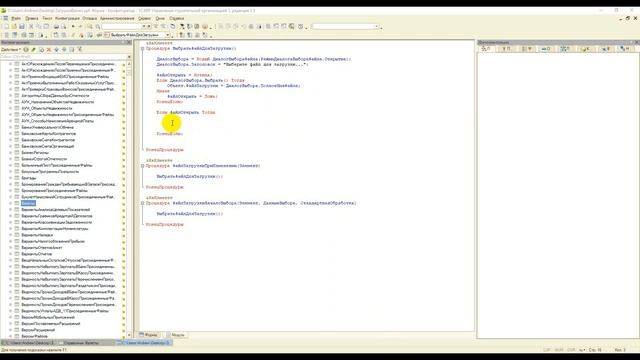Print using the printer icon
640x360 pixels.
click(56, 27)
